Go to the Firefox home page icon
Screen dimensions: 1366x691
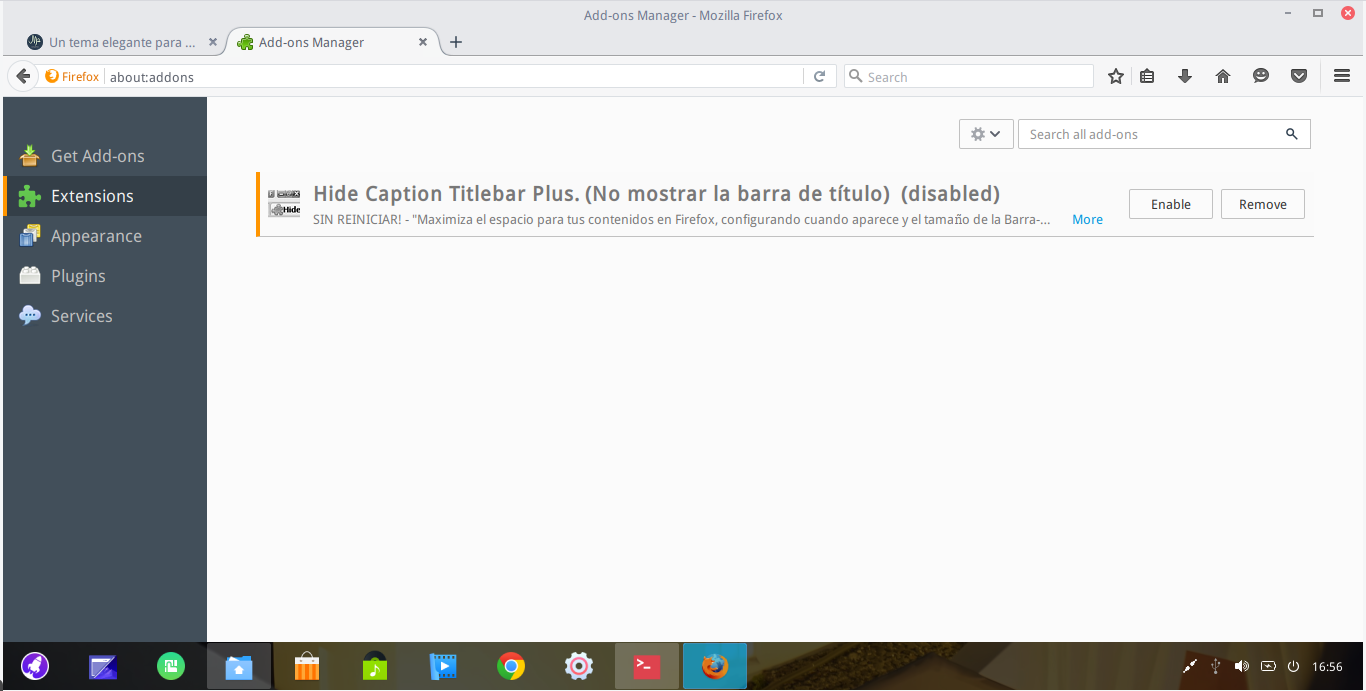pos(1223,76)
